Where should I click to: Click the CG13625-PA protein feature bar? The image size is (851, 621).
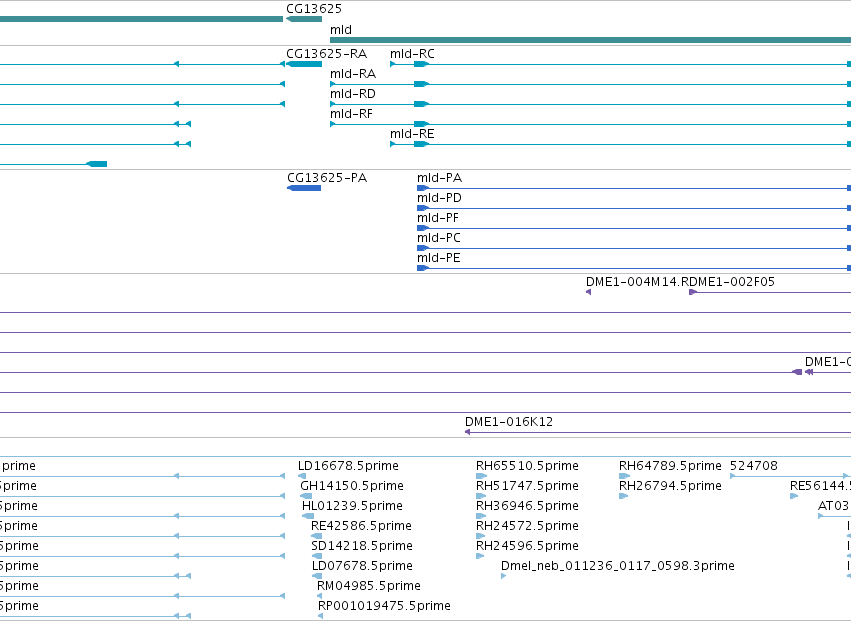(x=304, y=188)
